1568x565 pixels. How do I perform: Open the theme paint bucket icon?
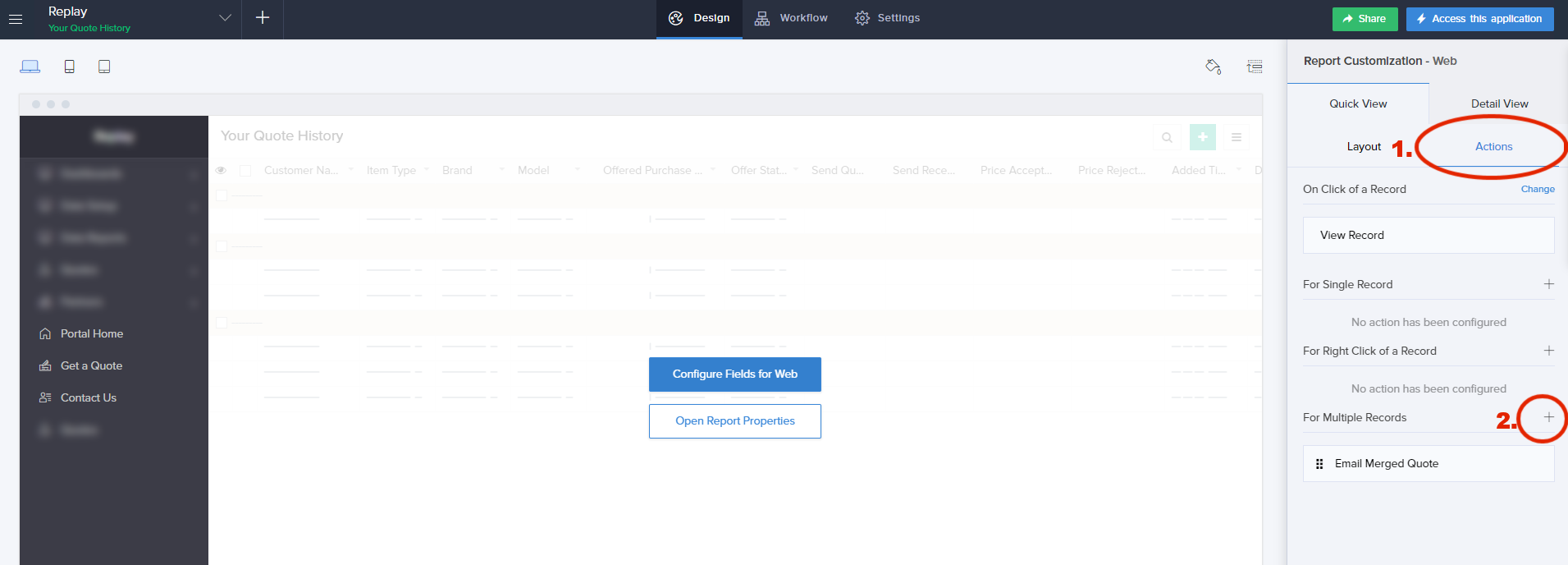click(x=1213, y=67)
